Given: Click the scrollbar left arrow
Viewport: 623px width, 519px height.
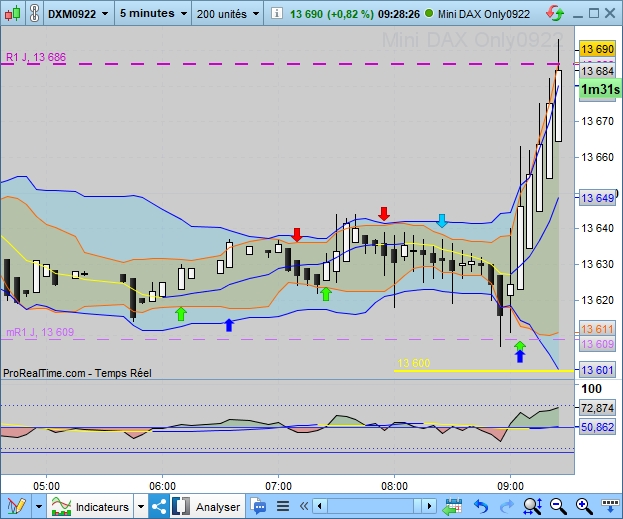Looking at the screenshot, I should 320,506.
